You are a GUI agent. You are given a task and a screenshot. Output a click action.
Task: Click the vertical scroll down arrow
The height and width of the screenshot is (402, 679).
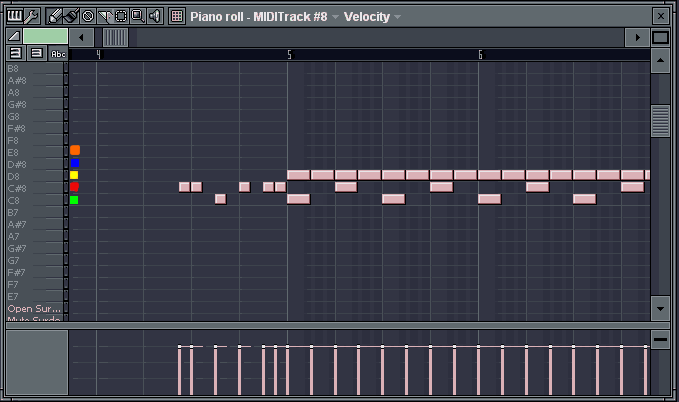(660, 309)
